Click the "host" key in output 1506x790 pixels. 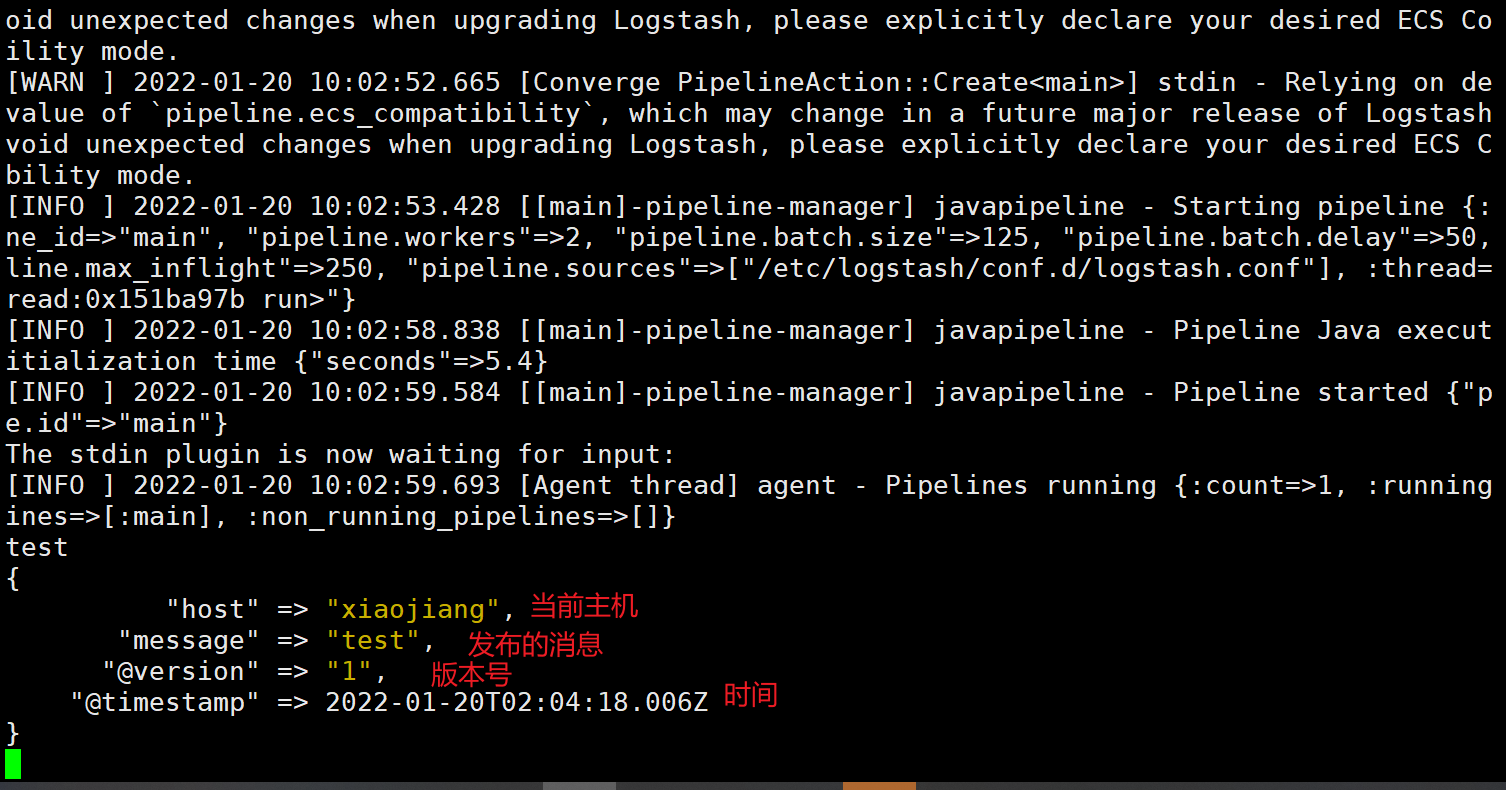(x=213, y=609)
